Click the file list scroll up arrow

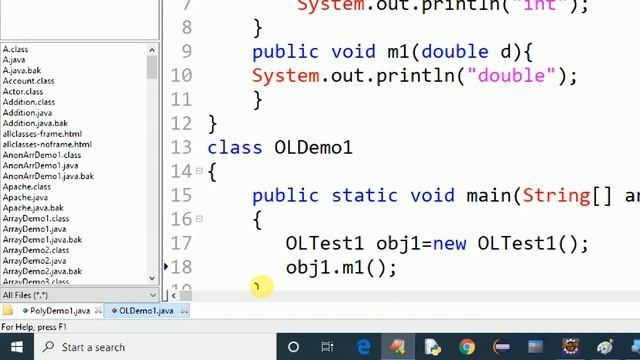click(x=152, y=50)
